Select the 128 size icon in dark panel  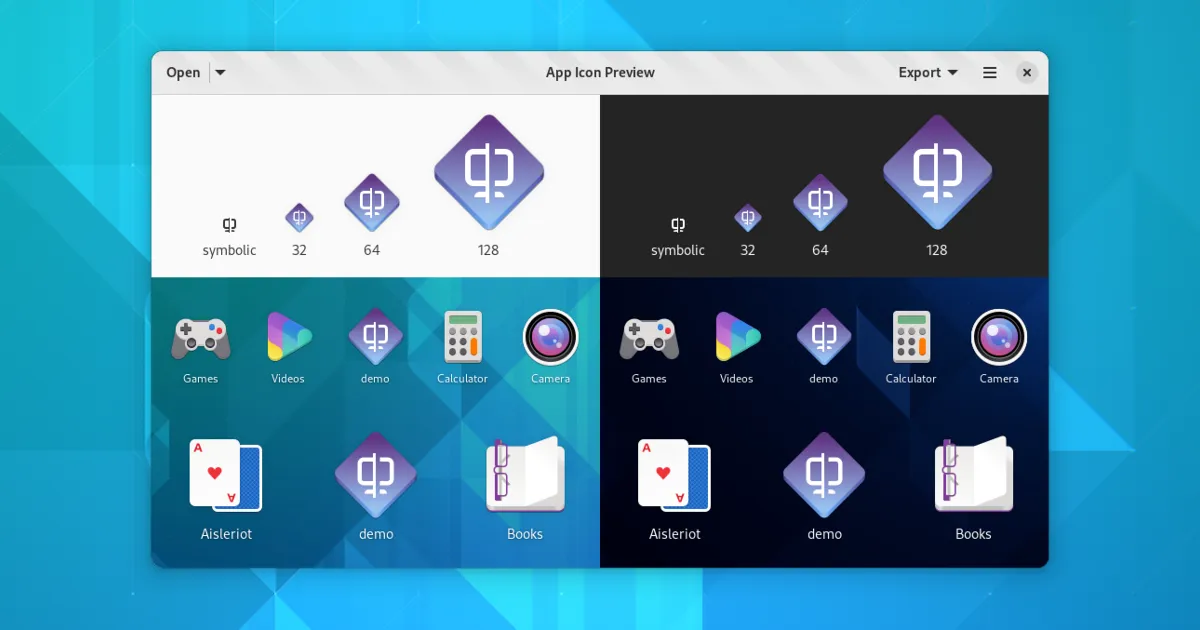tap(937, 172)
